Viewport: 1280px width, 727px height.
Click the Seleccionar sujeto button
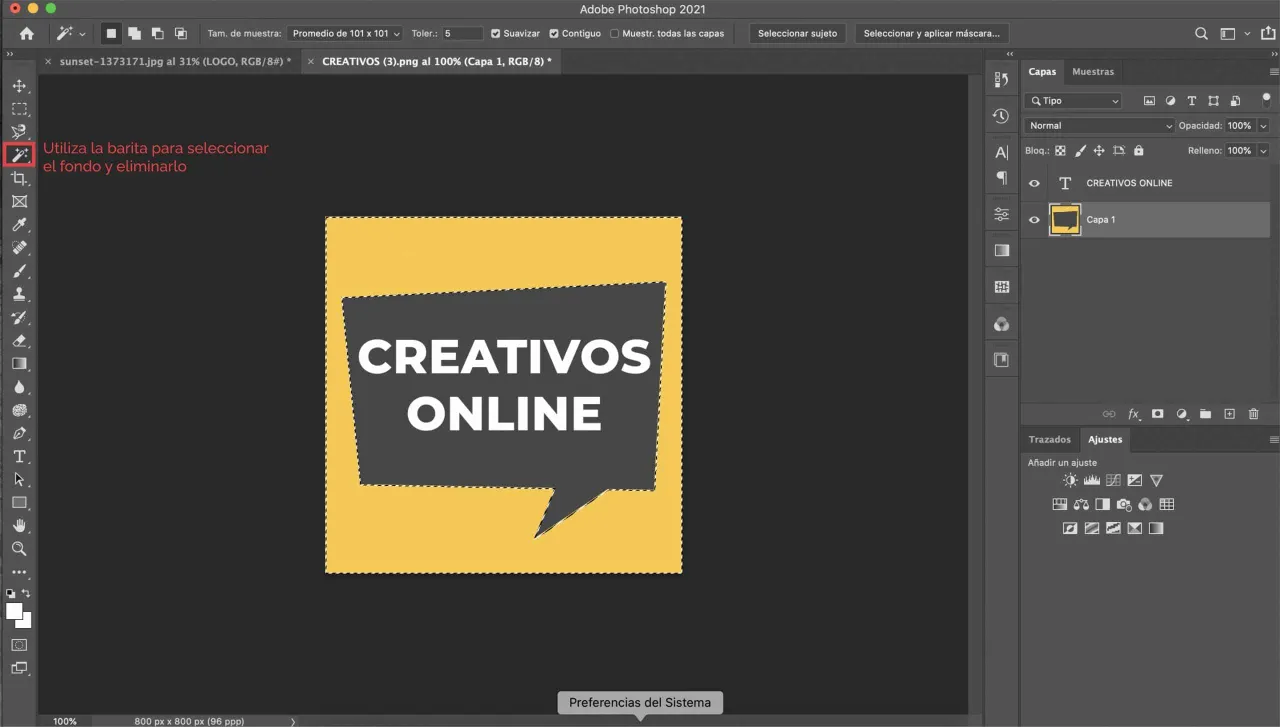point(797,33)
